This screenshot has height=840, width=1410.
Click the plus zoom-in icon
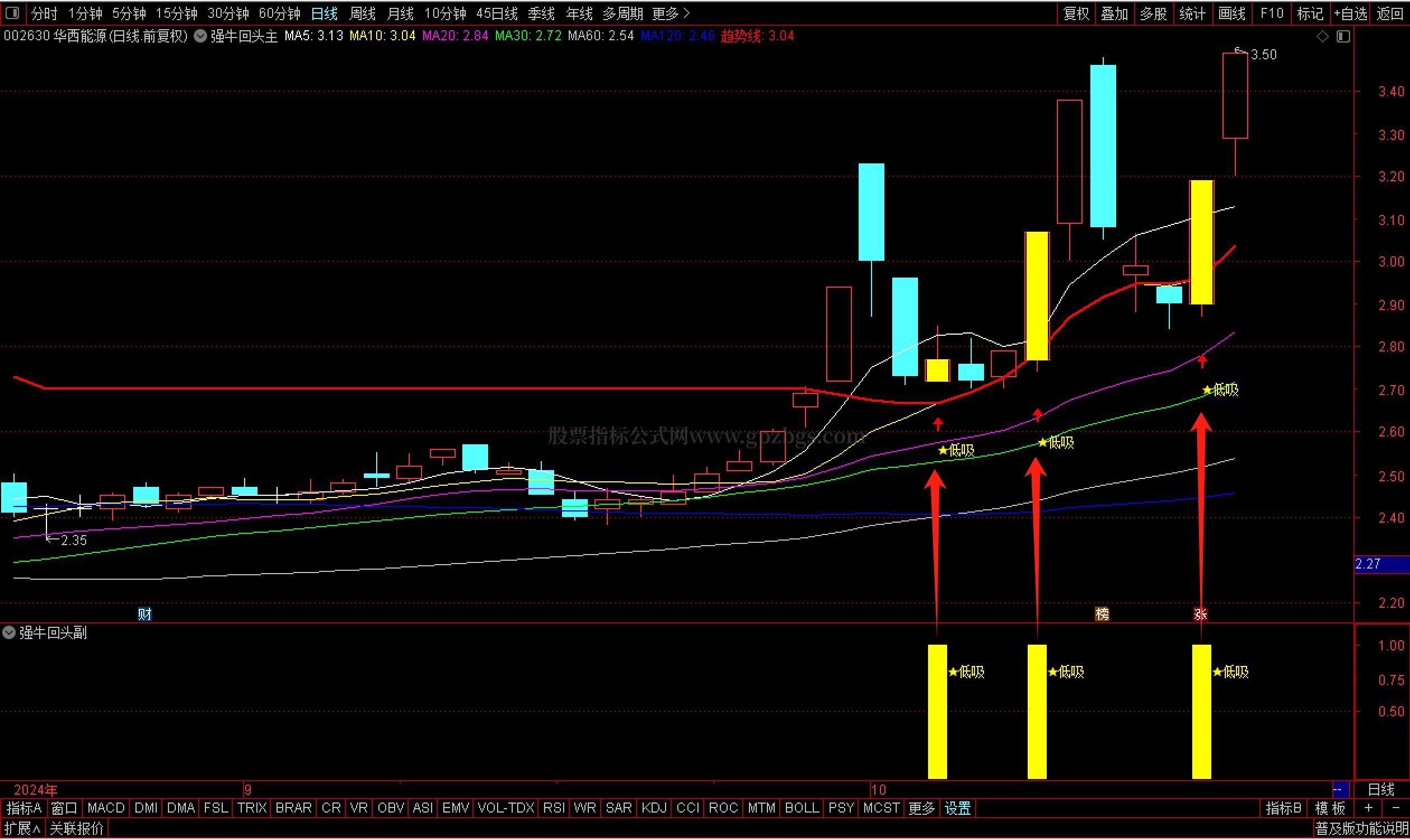click(1369, 809)
